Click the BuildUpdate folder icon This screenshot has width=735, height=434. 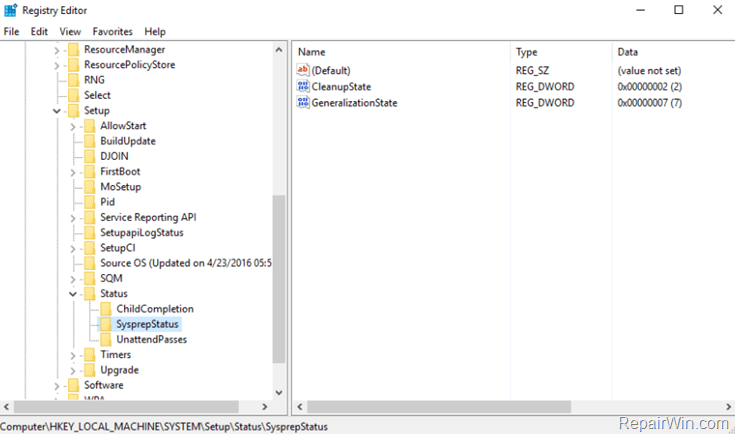coord(90,141)
